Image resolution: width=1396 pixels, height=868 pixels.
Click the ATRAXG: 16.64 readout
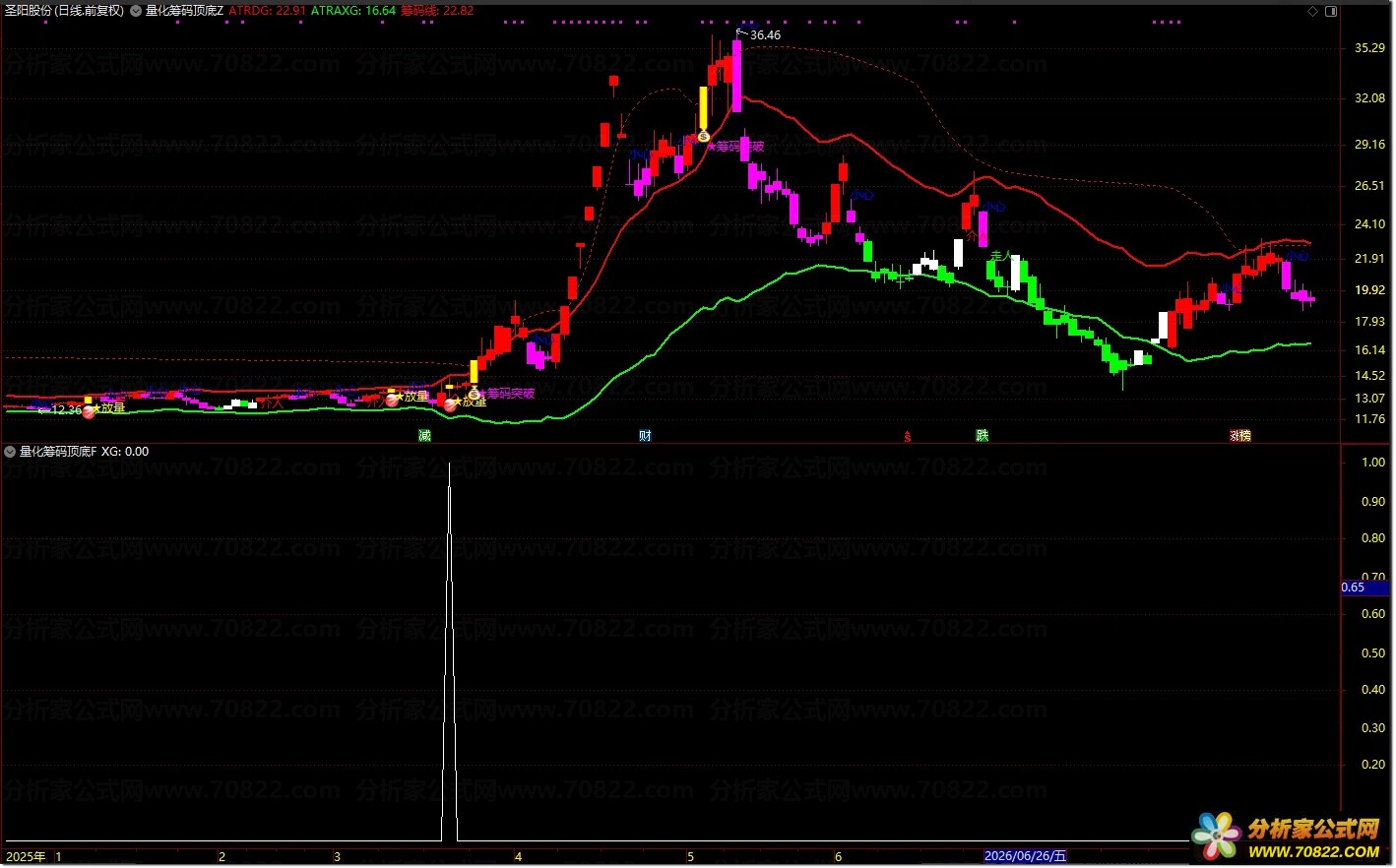pyautogui.click(x=353, y=11)
